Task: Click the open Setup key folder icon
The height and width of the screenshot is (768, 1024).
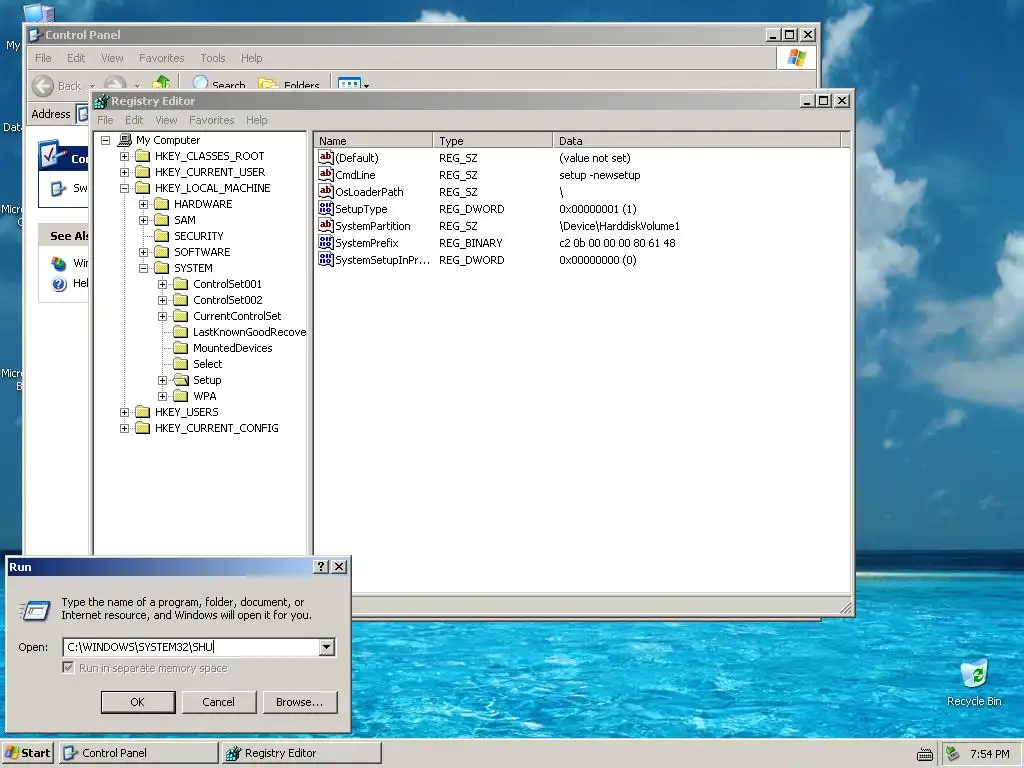Action: 181,380
